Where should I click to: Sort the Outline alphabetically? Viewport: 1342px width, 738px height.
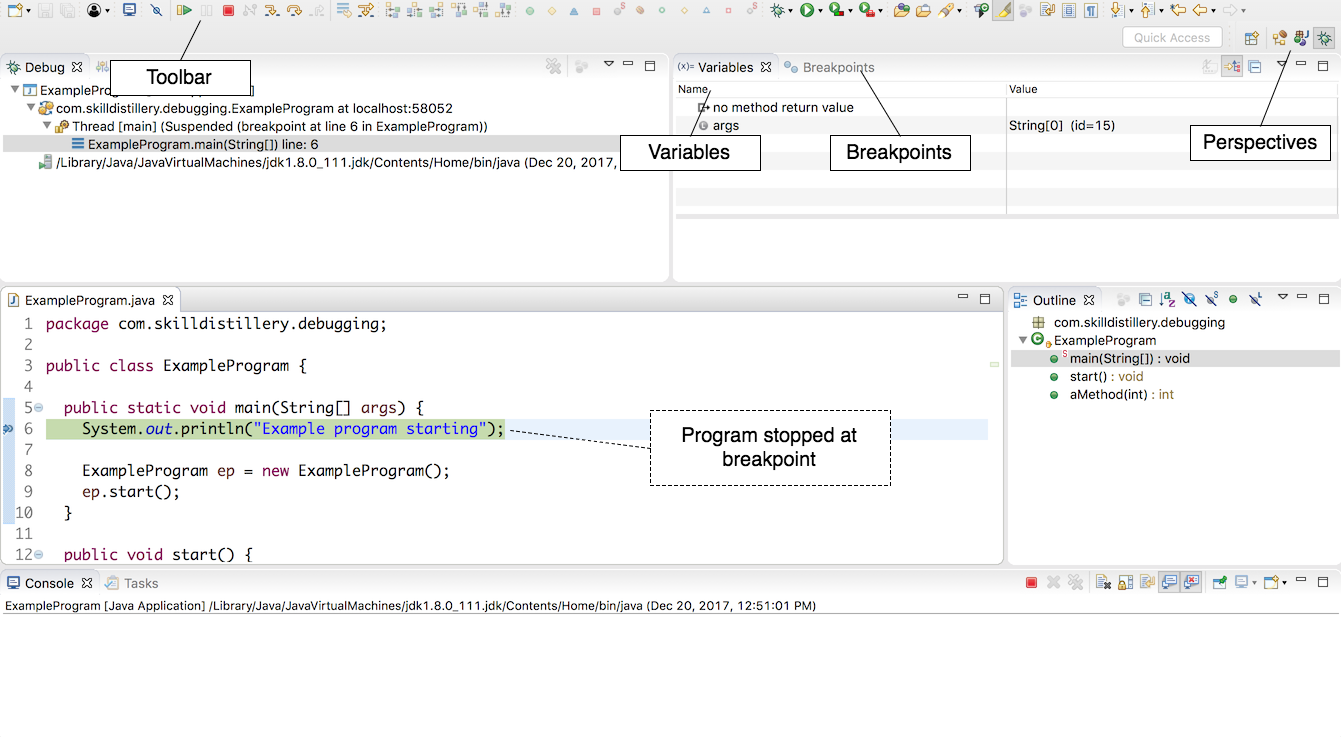[1166, 299]
